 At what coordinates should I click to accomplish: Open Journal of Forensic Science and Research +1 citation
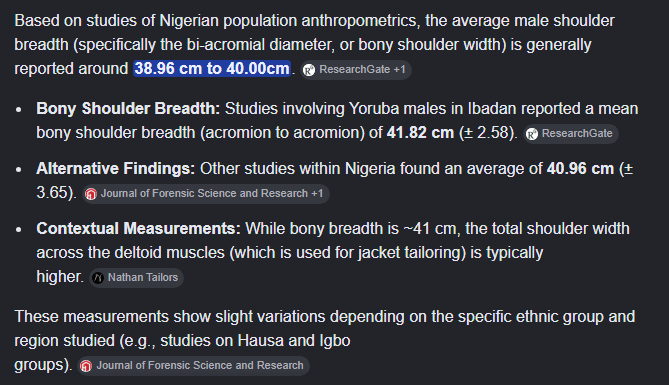[206, 194]
